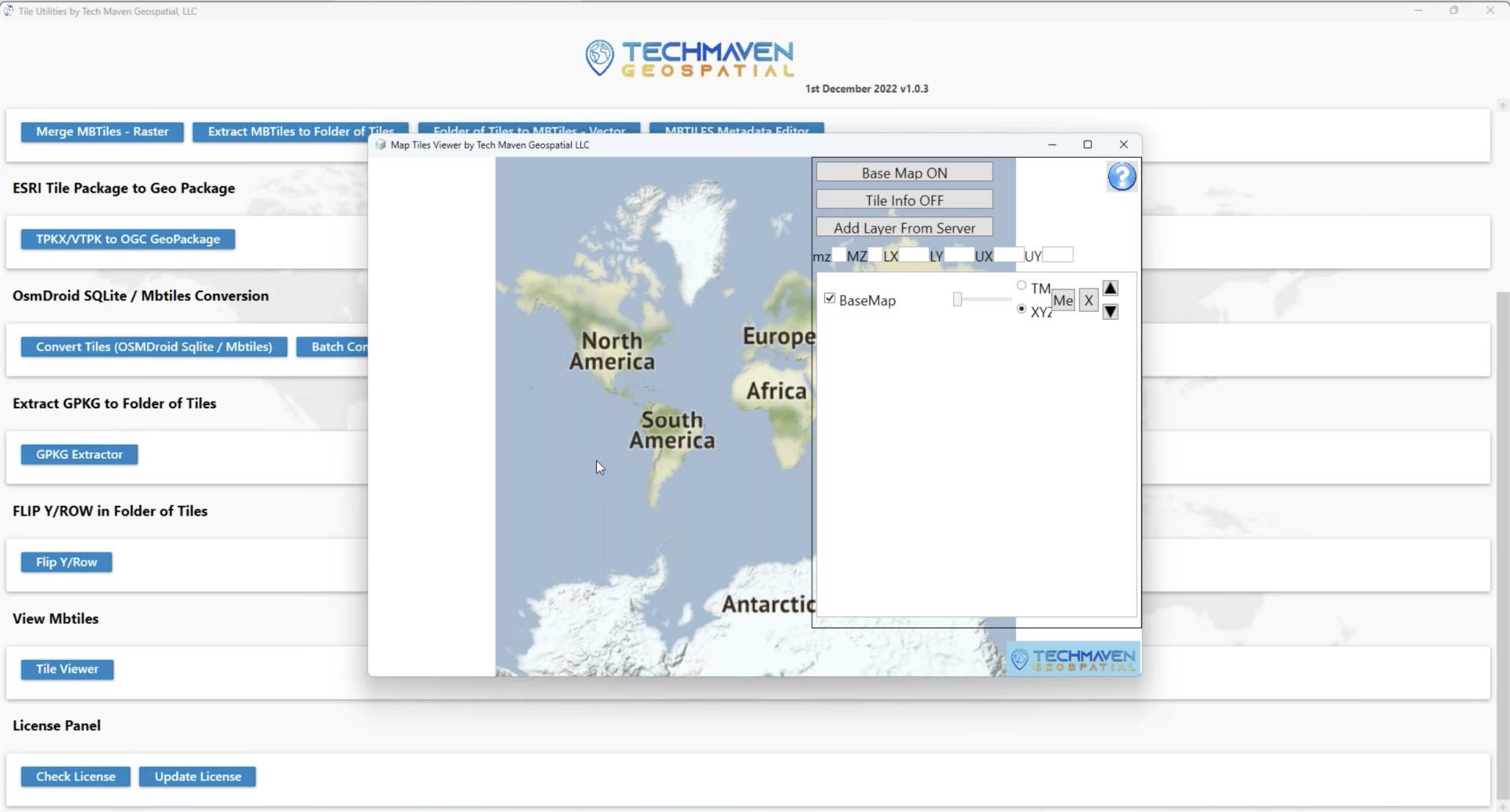
Task: Click the Me button on the BaseMap row
Action: pyautogui.click(x=1063, y=300)
